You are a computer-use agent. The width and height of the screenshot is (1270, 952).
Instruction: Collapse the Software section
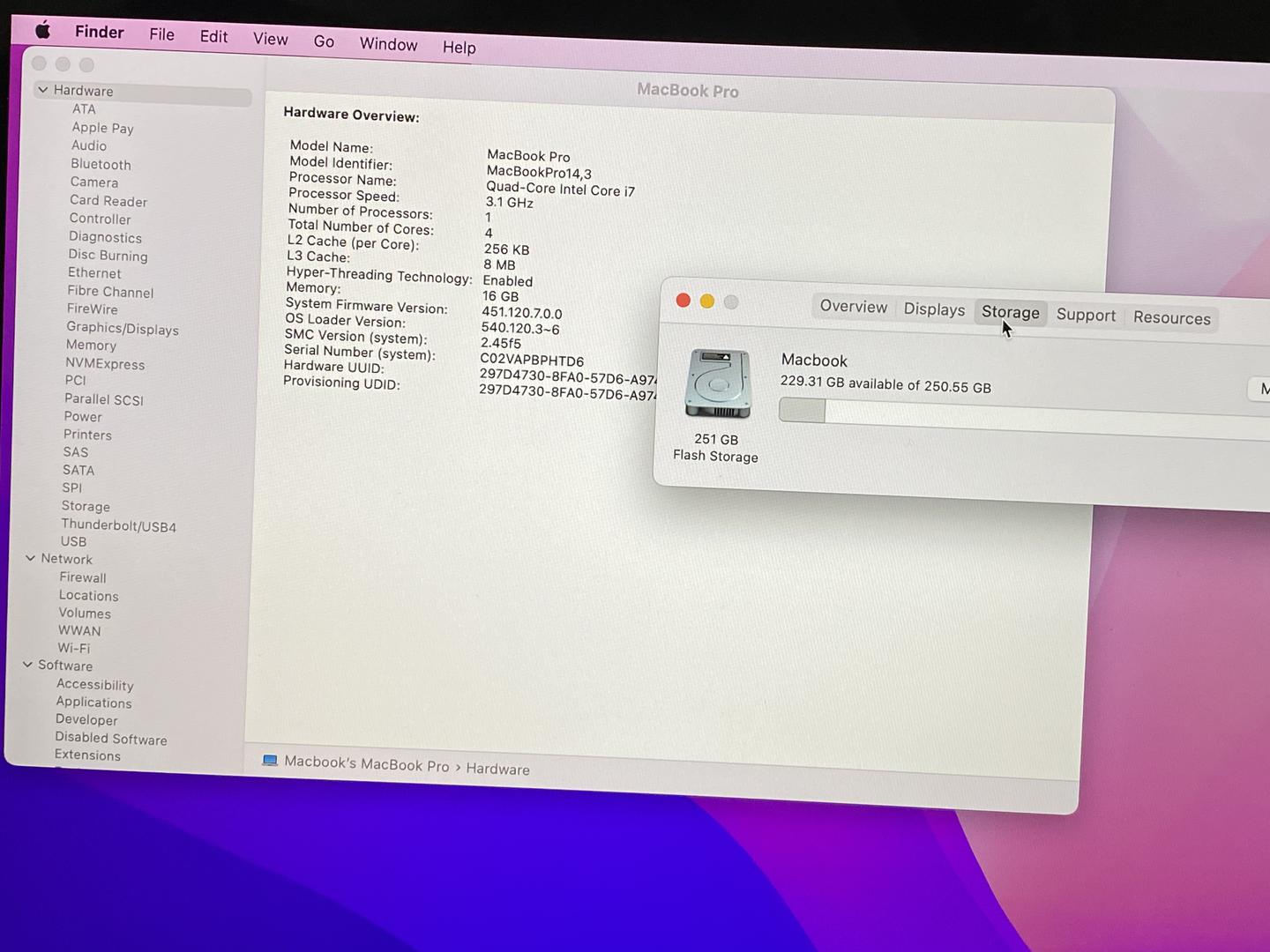pos(27,665)
